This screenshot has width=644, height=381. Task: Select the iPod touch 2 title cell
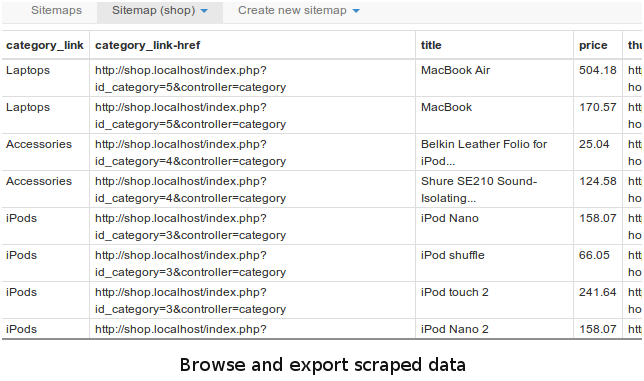click(x=454, y=292)
